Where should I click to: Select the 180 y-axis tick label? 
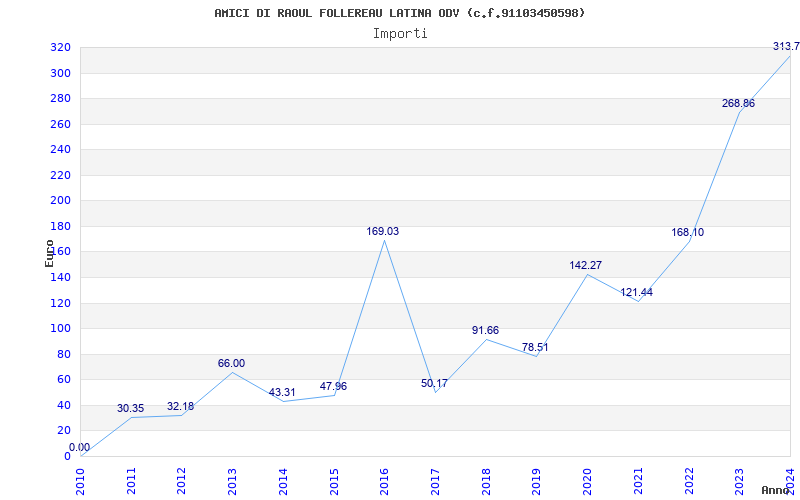(60, 227)
